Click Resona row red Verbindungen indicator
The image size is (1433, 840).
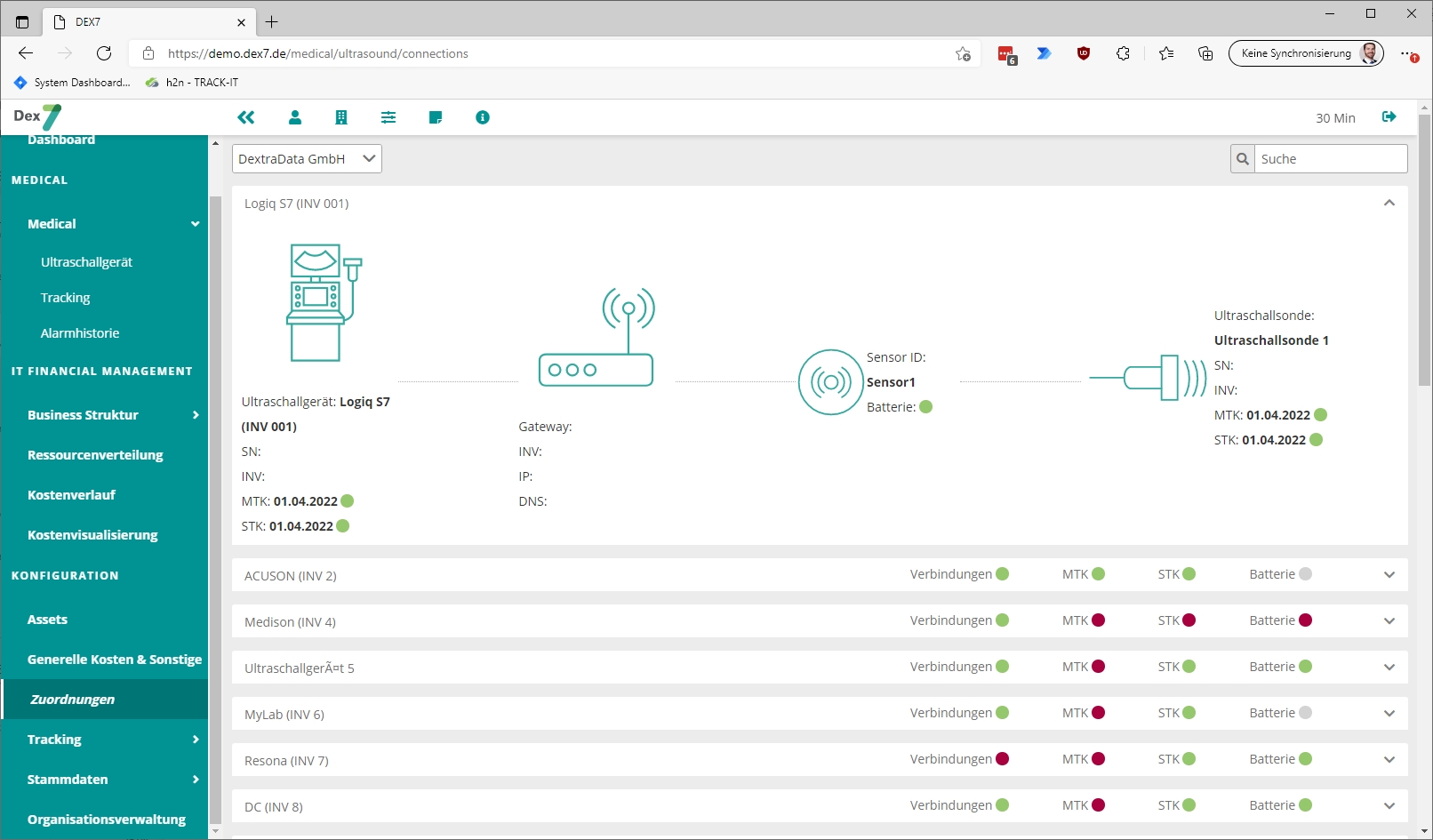(1002, 759)
